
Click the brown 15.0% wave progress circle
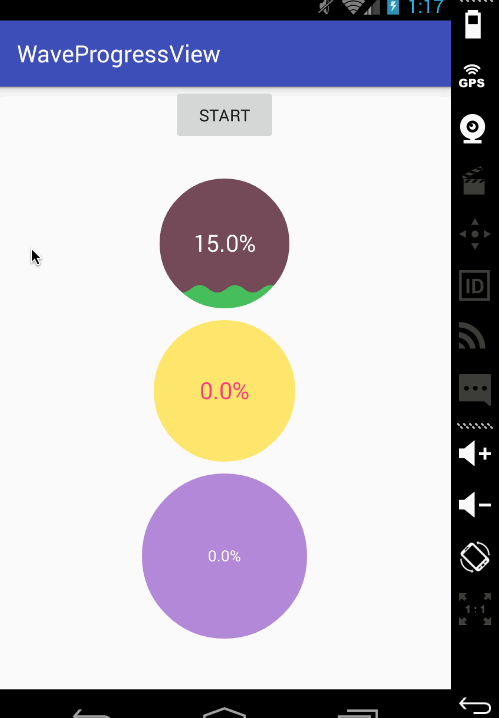click(224, 243)
